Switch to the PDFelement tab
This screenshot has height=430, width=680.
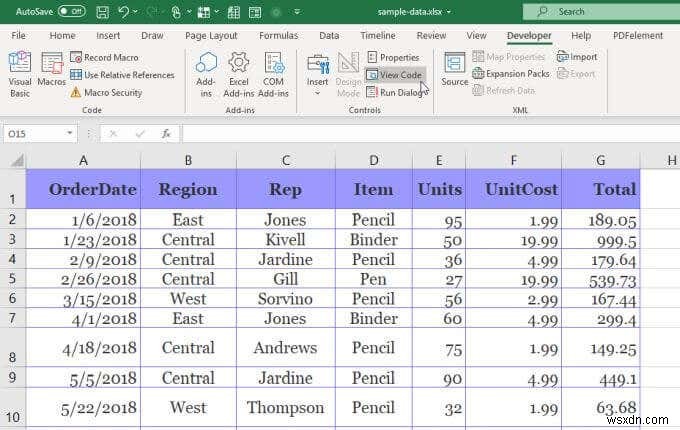(638, 36)
